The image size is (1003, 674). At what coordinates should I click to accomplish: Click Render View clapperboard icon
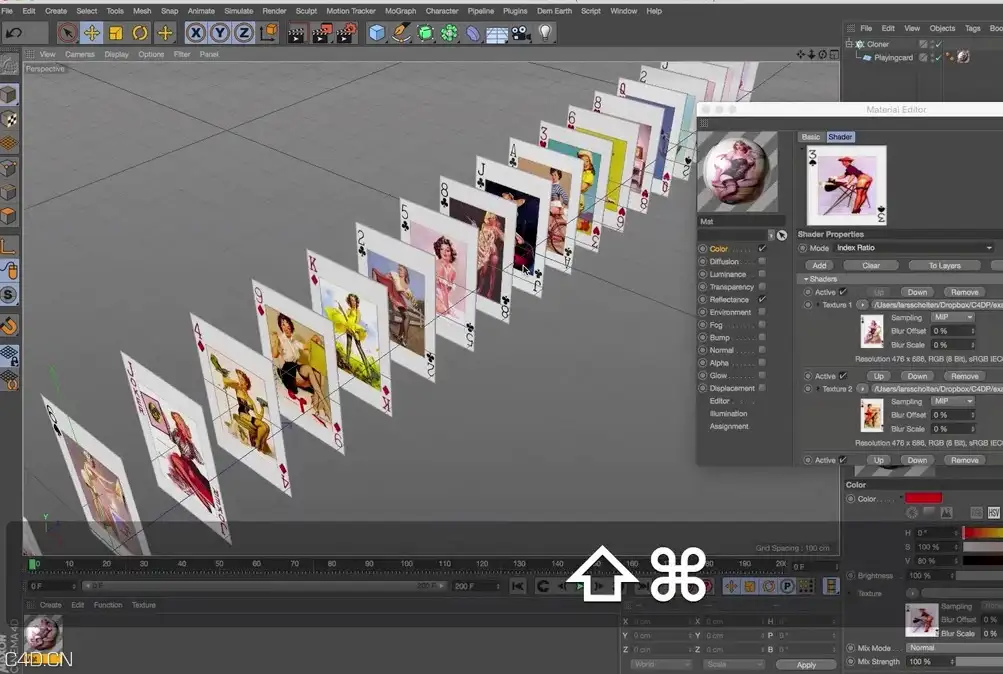pos(296,33)
